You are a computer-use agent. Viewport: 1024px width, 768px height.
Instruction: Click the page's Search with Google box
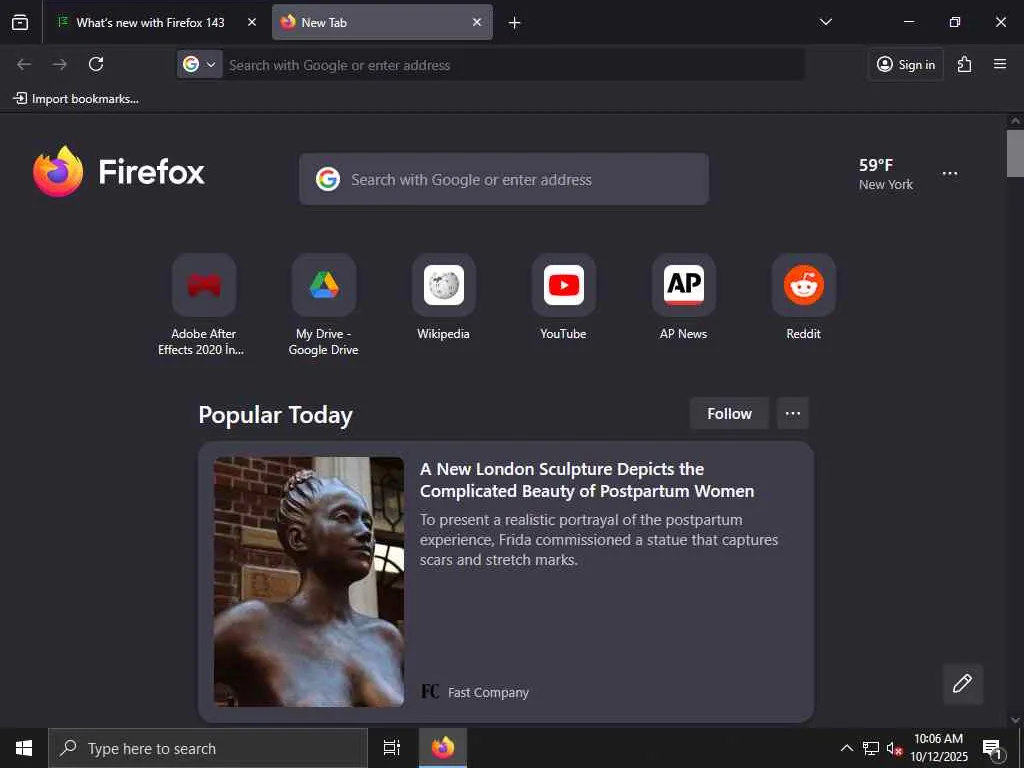click(x=504, y=179)
